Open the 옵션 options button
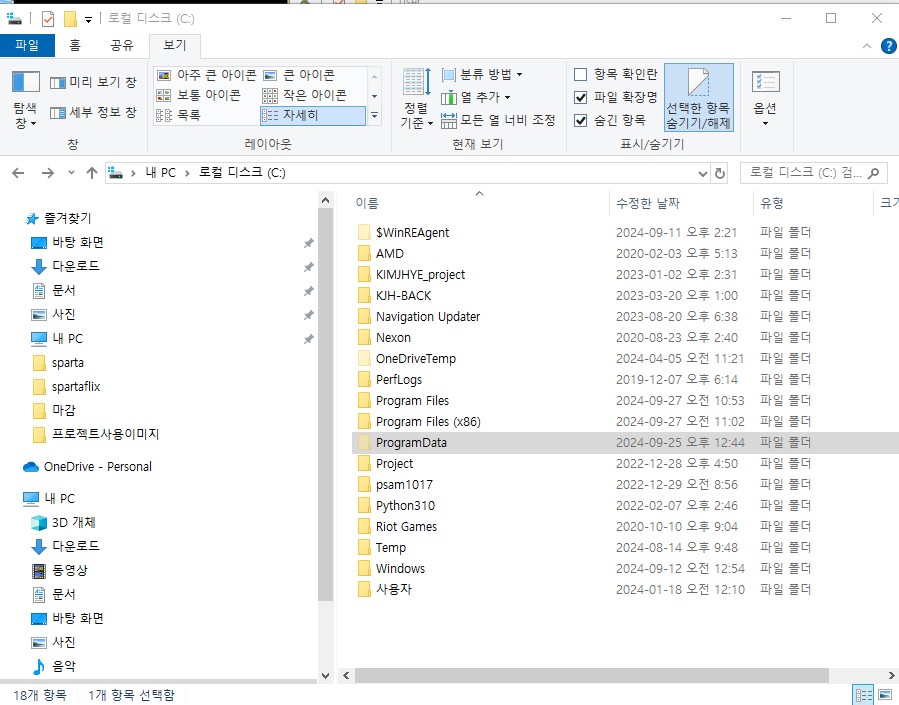899x705 pixels. [765, 99]
